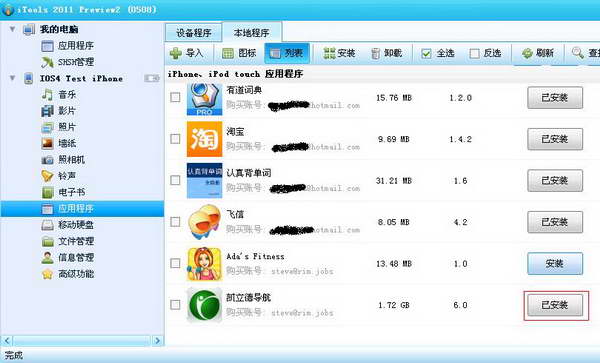
Task: Click 已安装 button for 有道词典
Action: (x=555, y=98)
